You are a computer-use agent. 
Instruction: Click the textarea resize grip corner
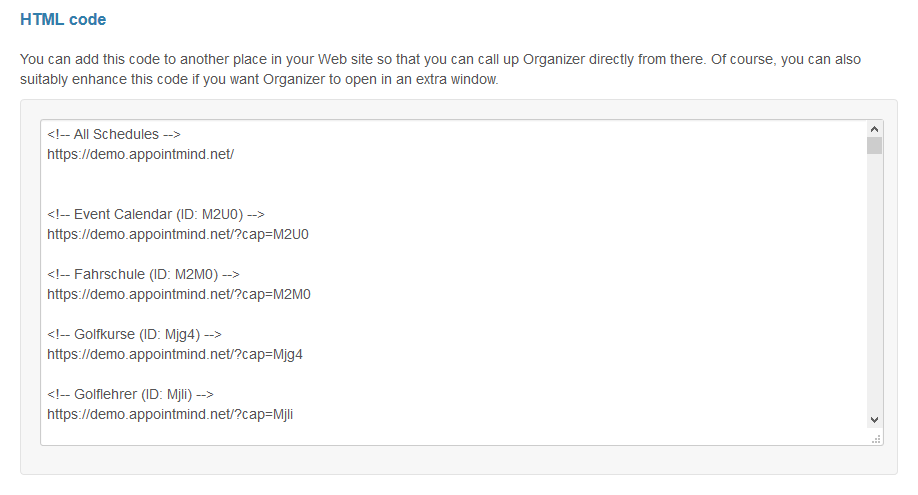click(876, 439)
